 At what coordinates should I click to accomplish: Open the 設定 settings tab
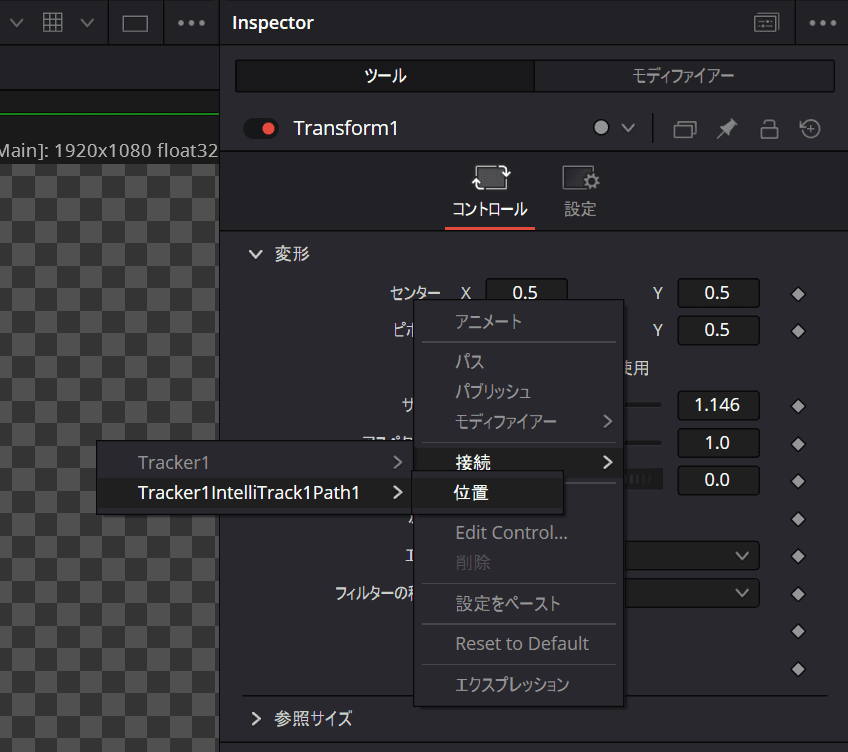click(580, 193)
